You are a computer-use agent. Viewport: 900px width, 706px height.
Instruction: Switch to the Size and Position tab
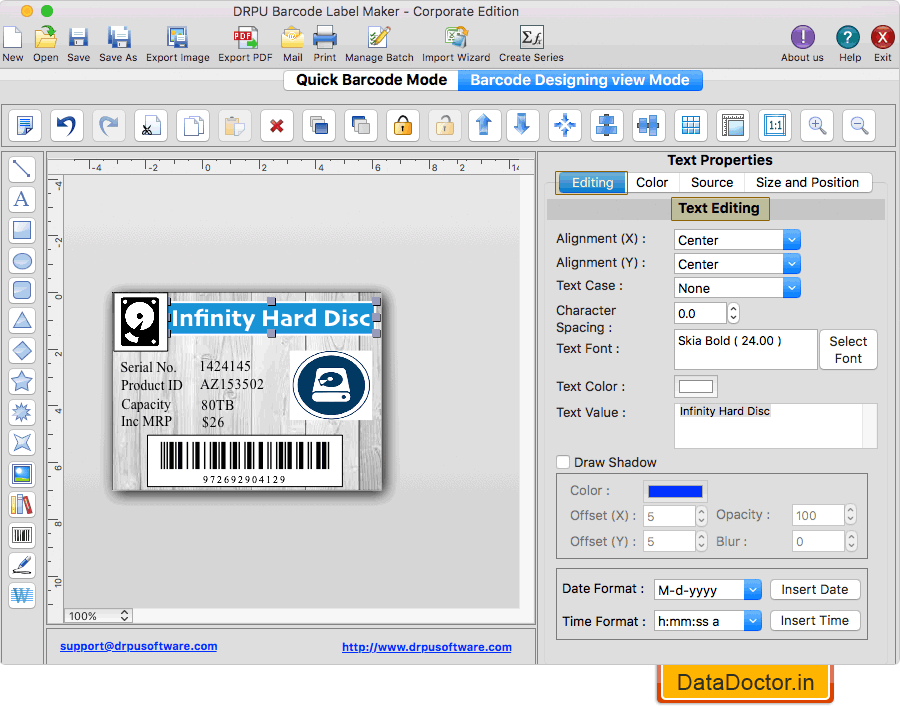click(807, 183)
